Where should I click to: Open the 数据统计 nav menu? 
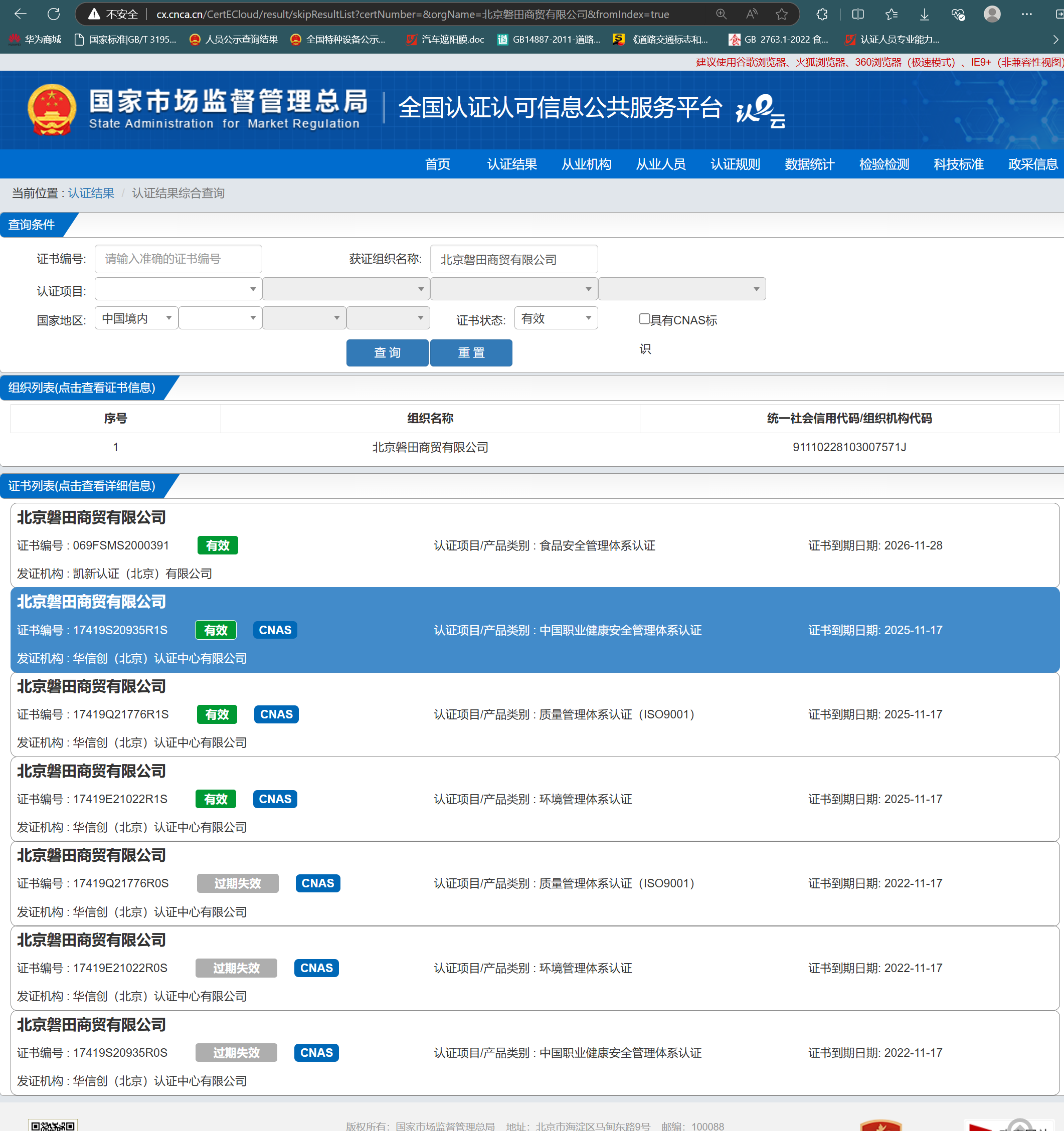point(809,164)
